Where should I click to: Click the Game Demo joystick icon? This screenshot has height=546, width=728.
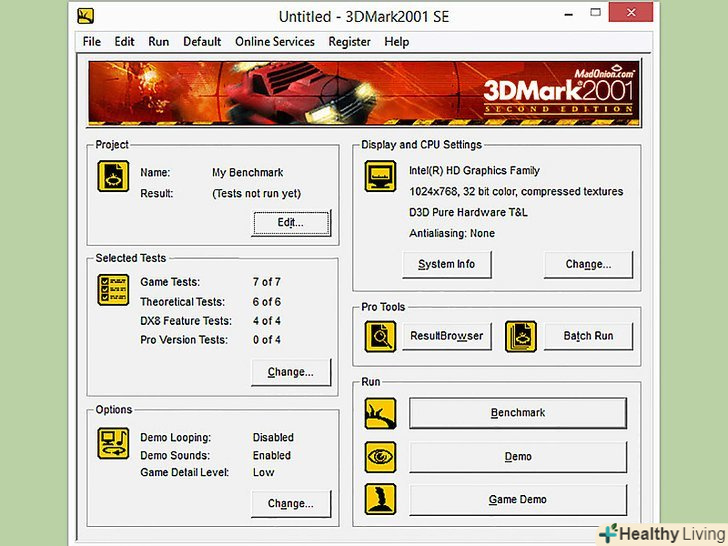(381, 500)
